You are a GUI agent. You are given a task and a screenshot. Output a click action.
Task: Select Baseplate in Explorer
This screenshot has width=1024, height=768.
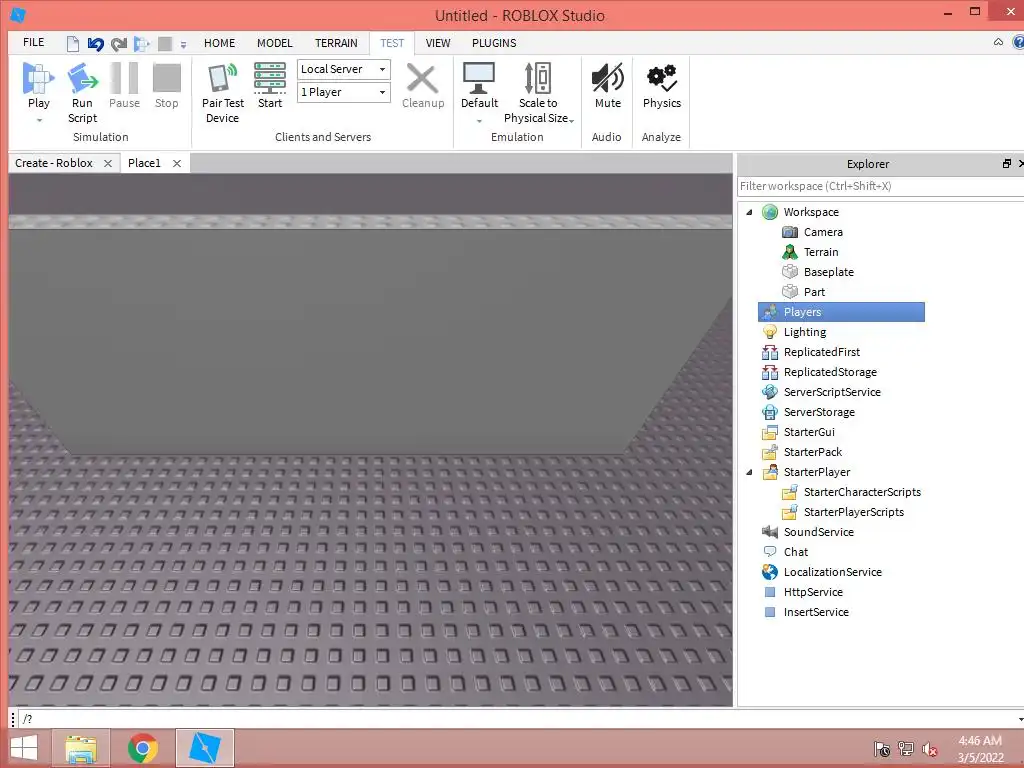point(829,272)
